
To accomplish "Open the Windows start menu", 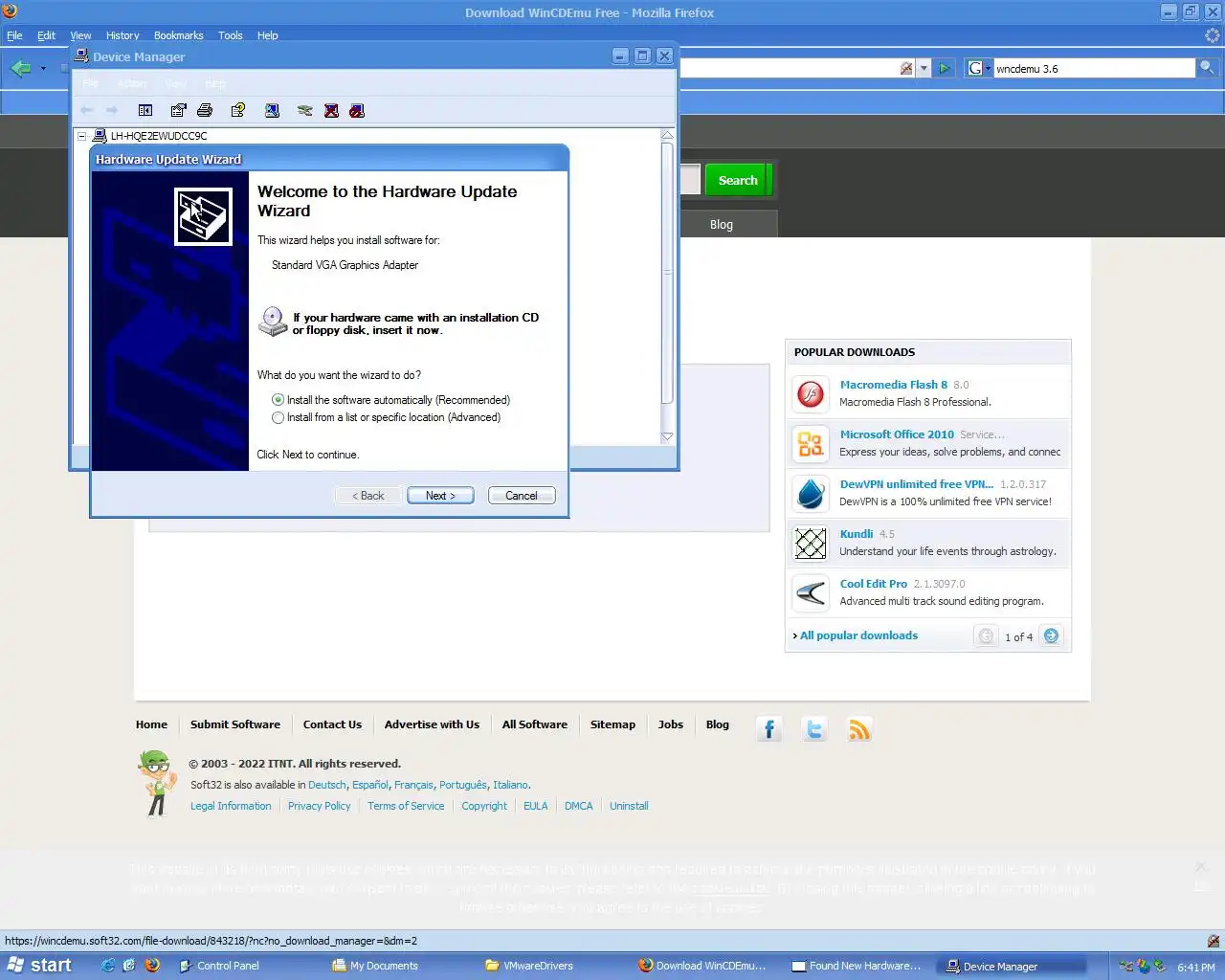I will (39, 966).
